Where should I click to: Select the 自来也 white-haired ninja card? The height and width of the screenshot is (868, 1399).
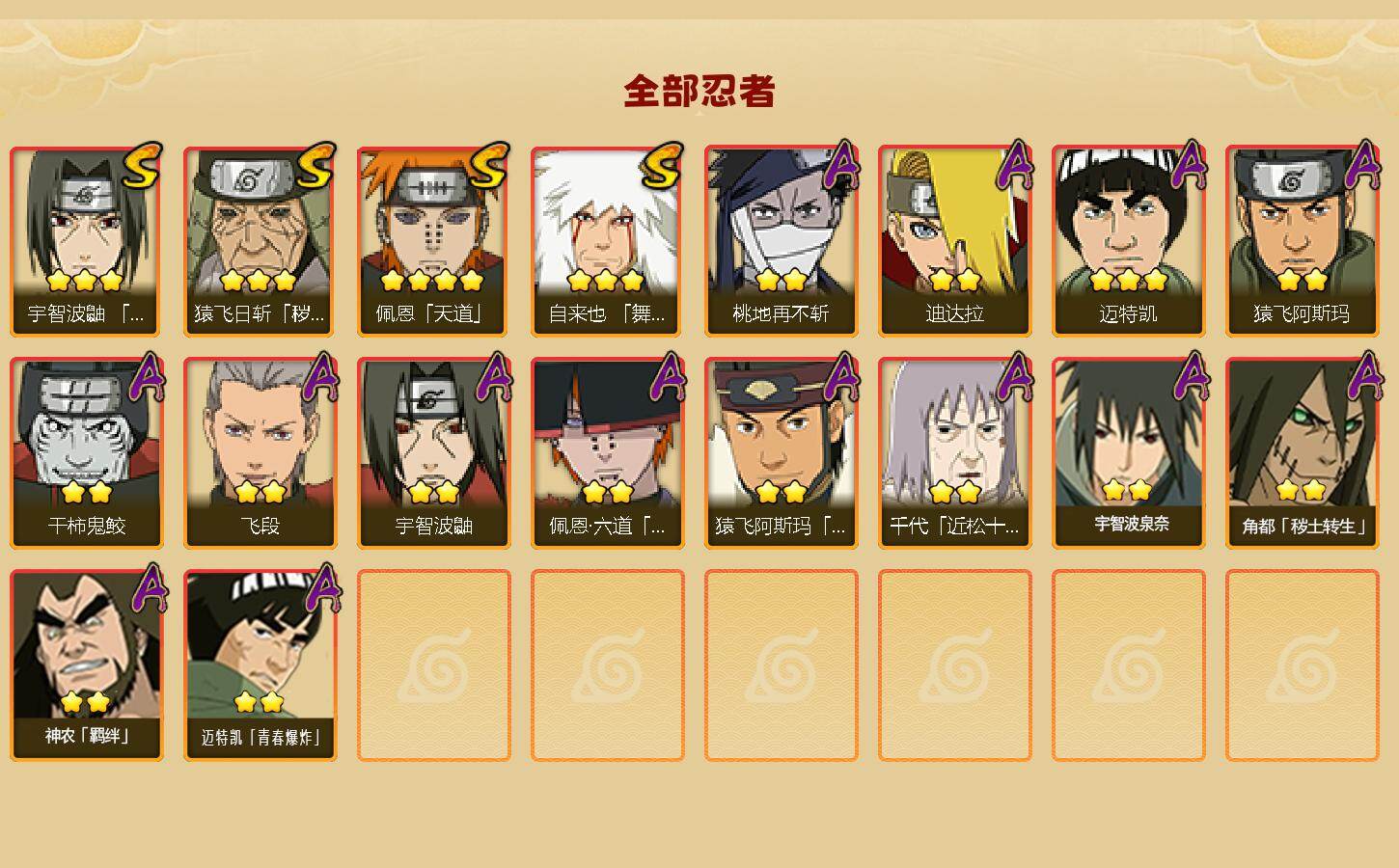point(608,241)
